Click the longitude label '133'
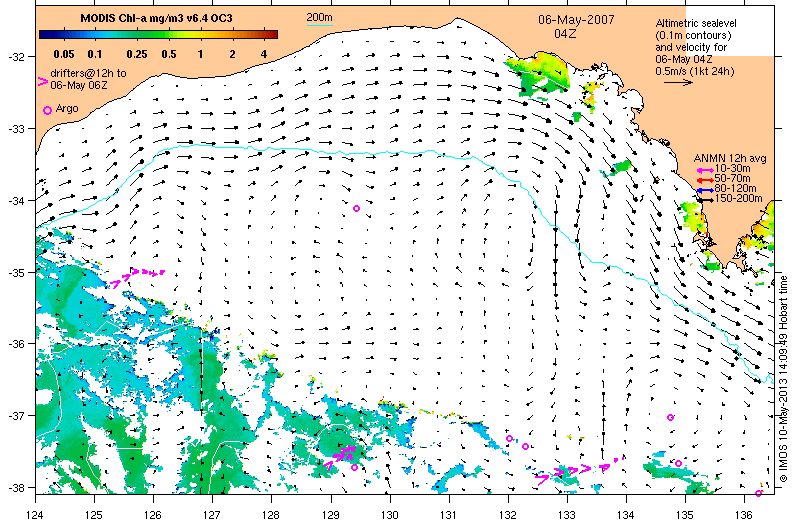 click(x=566, y=514)
